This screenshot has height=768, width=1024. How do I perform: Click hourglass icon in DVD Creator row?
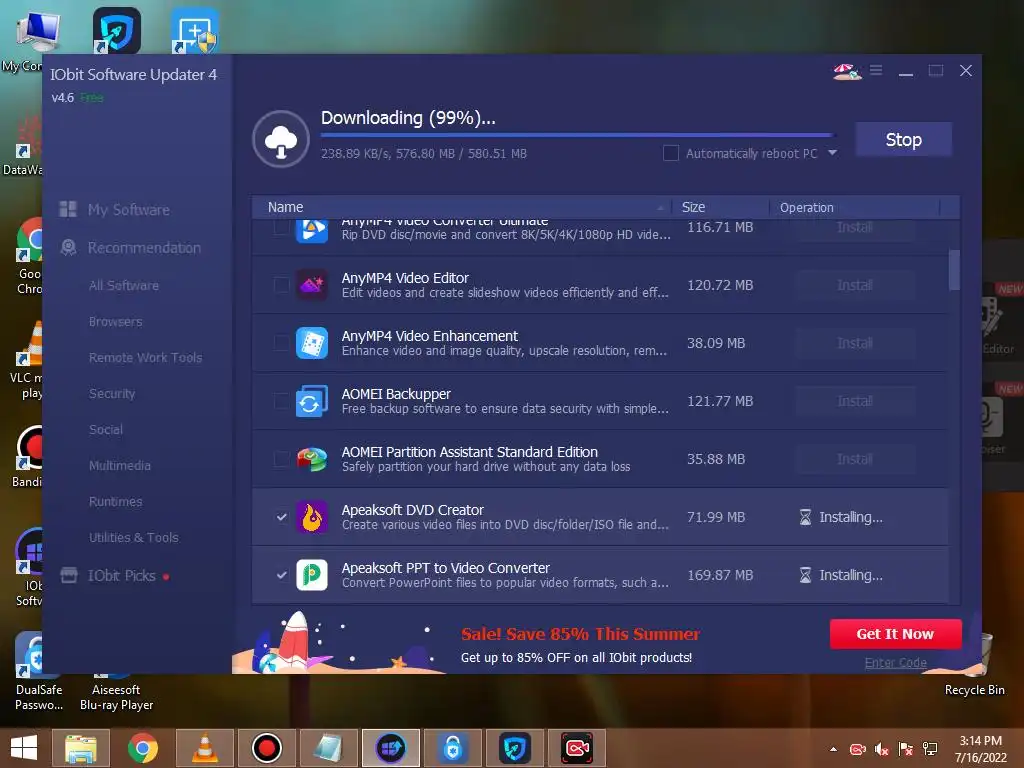(x=805, y=517)
